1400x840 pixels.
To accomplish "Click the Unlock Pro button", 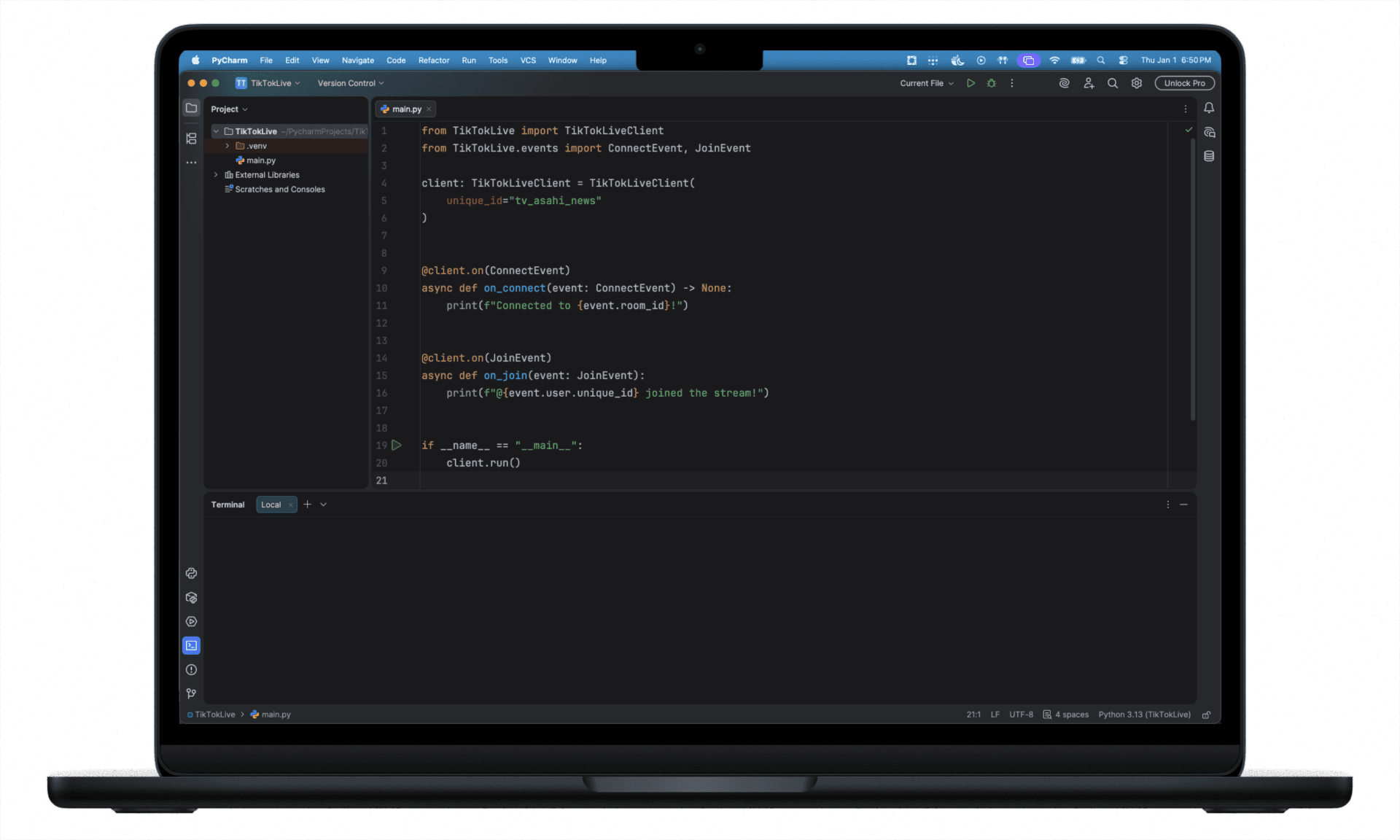I will pos(1184,83).
